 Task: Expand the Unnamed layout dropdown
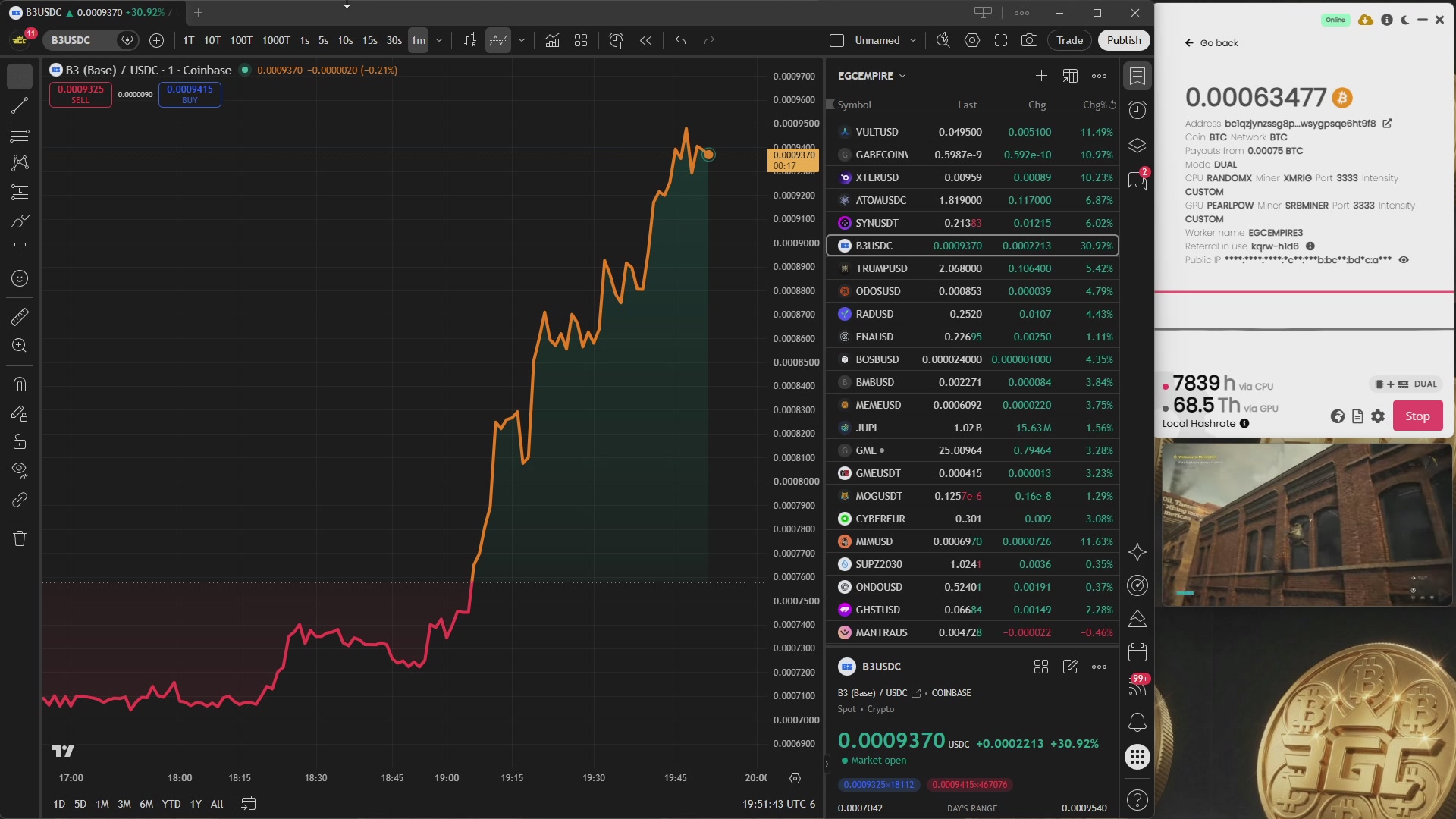912,40
